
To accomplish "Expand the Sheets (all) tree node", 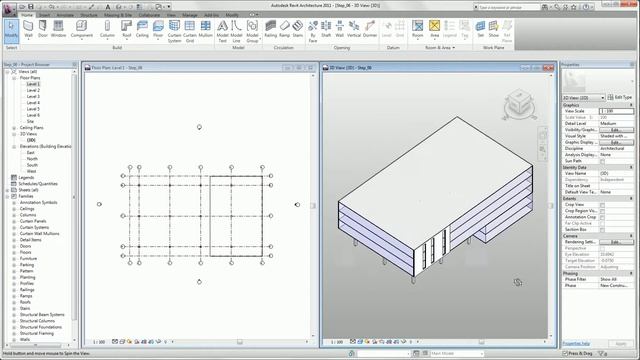I will pos(8,190).
